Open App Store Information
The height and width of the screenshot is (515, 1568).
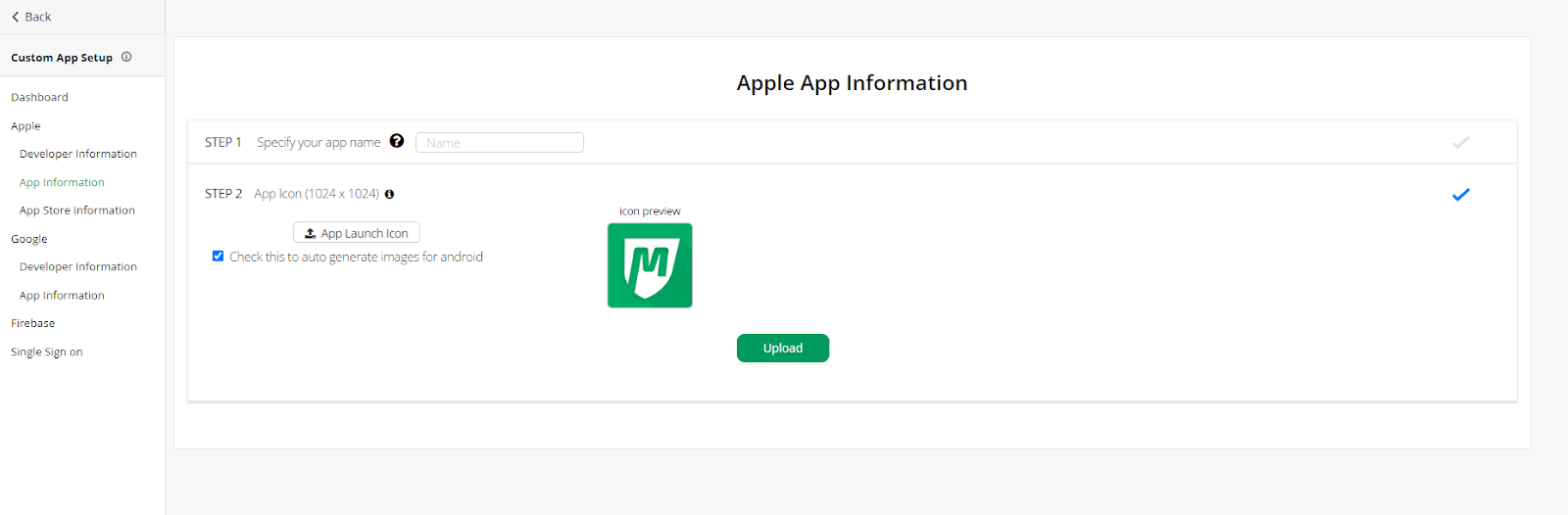[77, 211]
